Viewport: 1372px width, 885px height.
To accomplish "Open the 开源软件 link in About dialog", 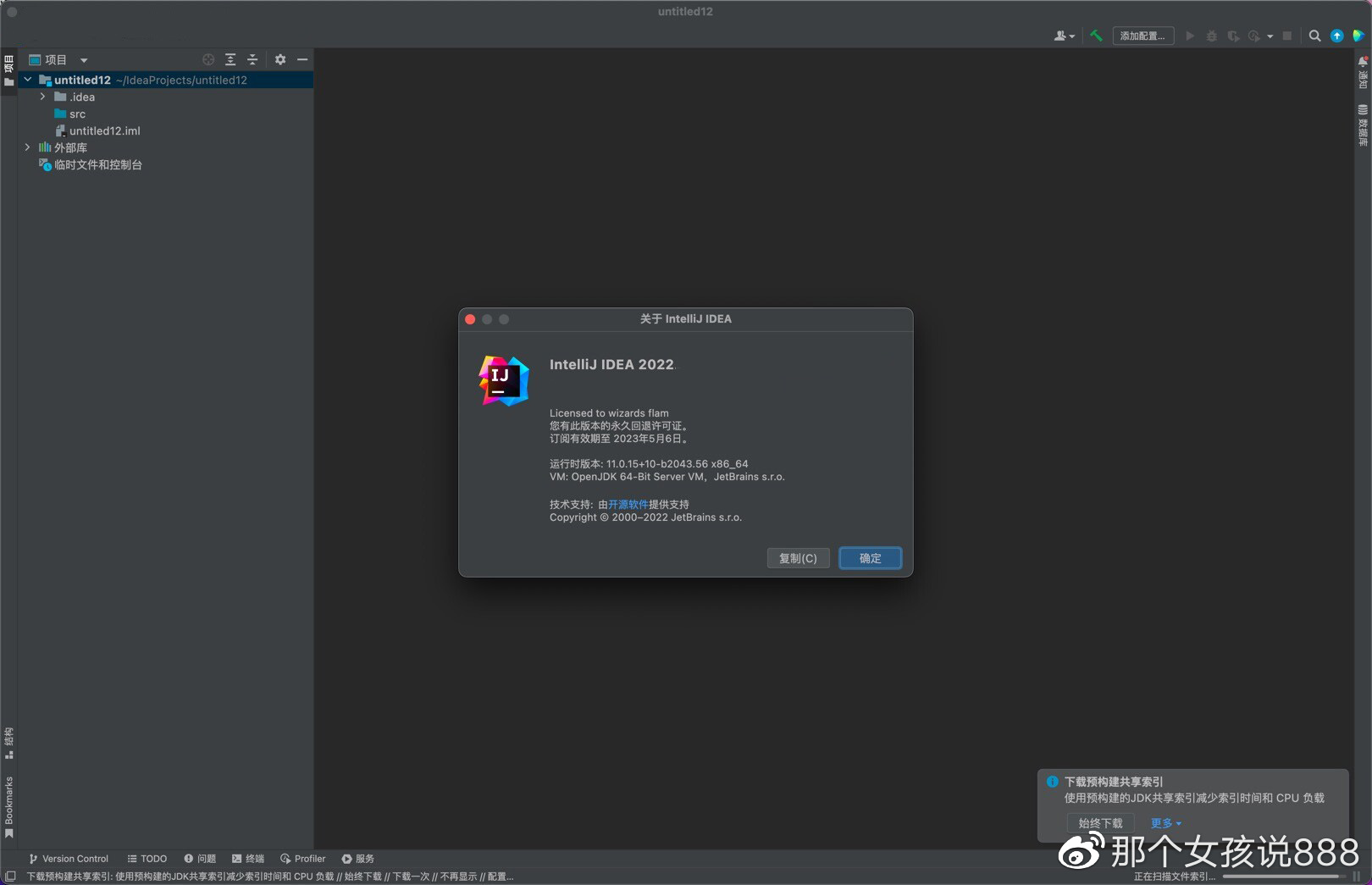I will tap(628, 504).
